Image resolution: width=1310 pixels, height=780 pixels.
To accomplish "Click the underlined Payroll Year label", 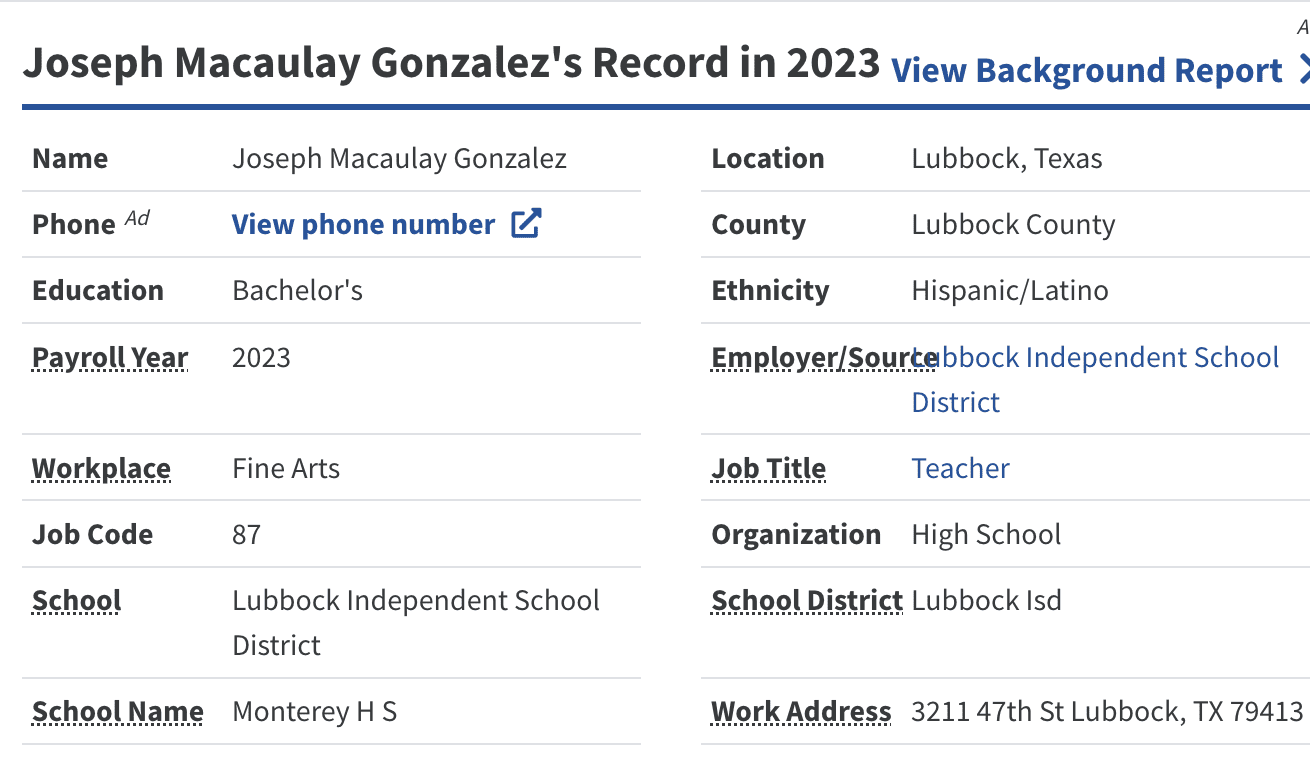I will pyautogui.click(x=110, y=358).
